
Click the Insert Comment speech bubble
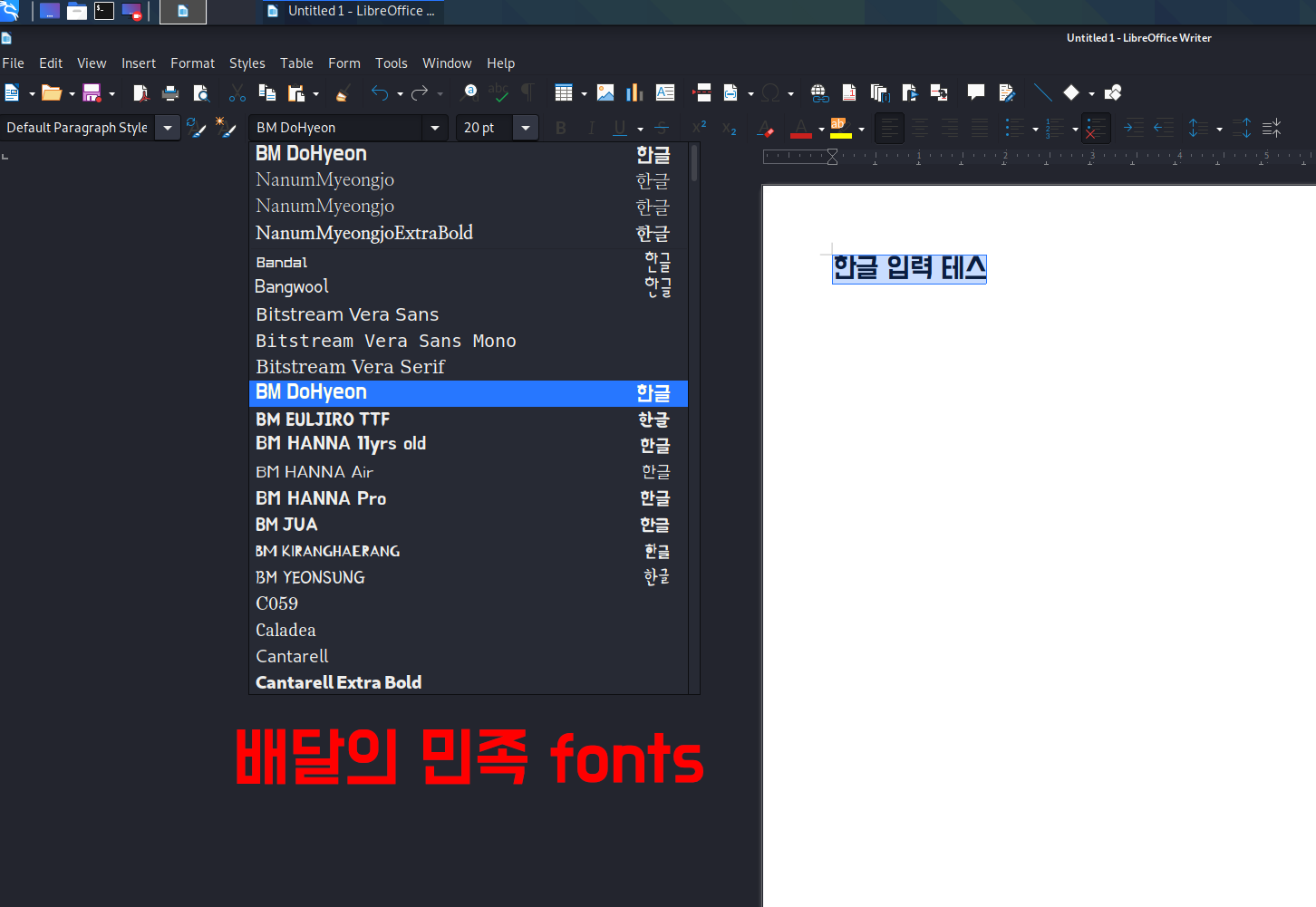976,92
